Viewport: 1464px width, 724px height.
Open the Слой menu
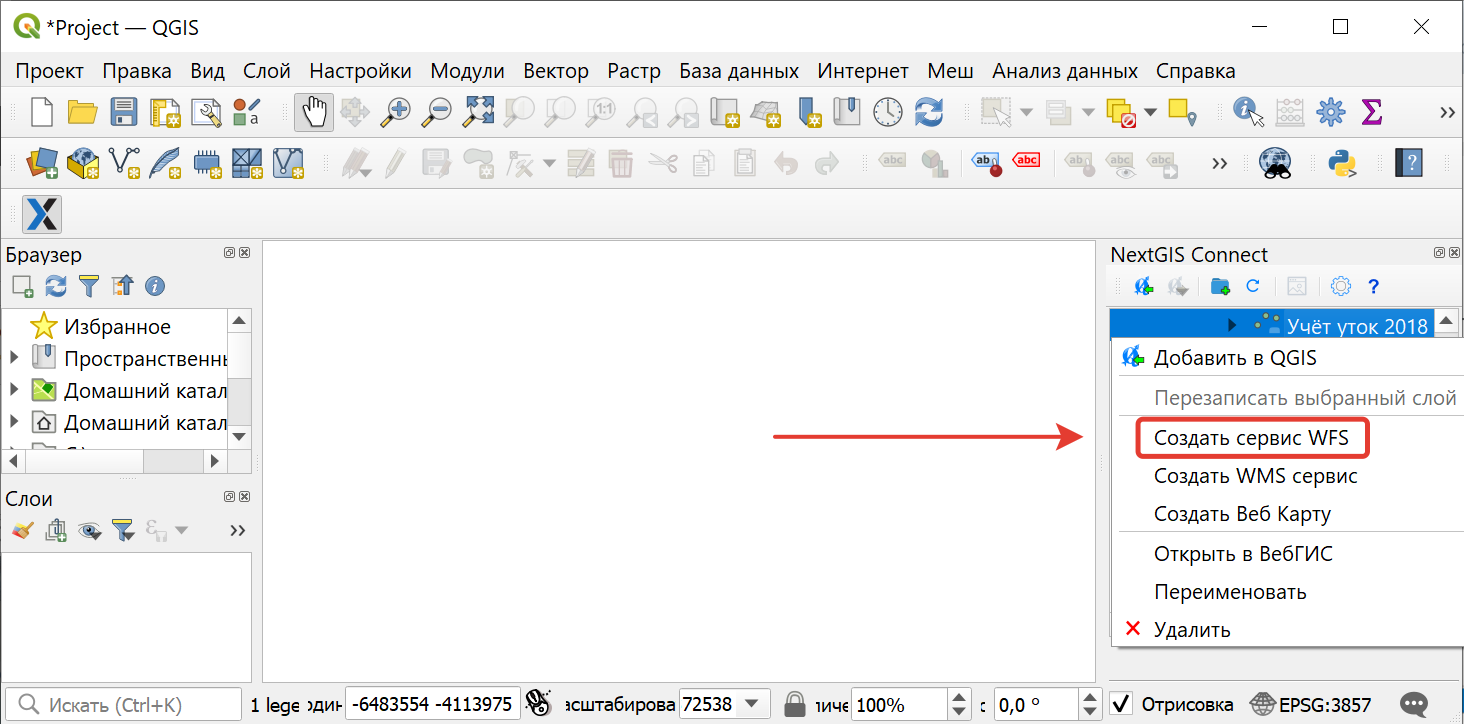coord(267,71)
